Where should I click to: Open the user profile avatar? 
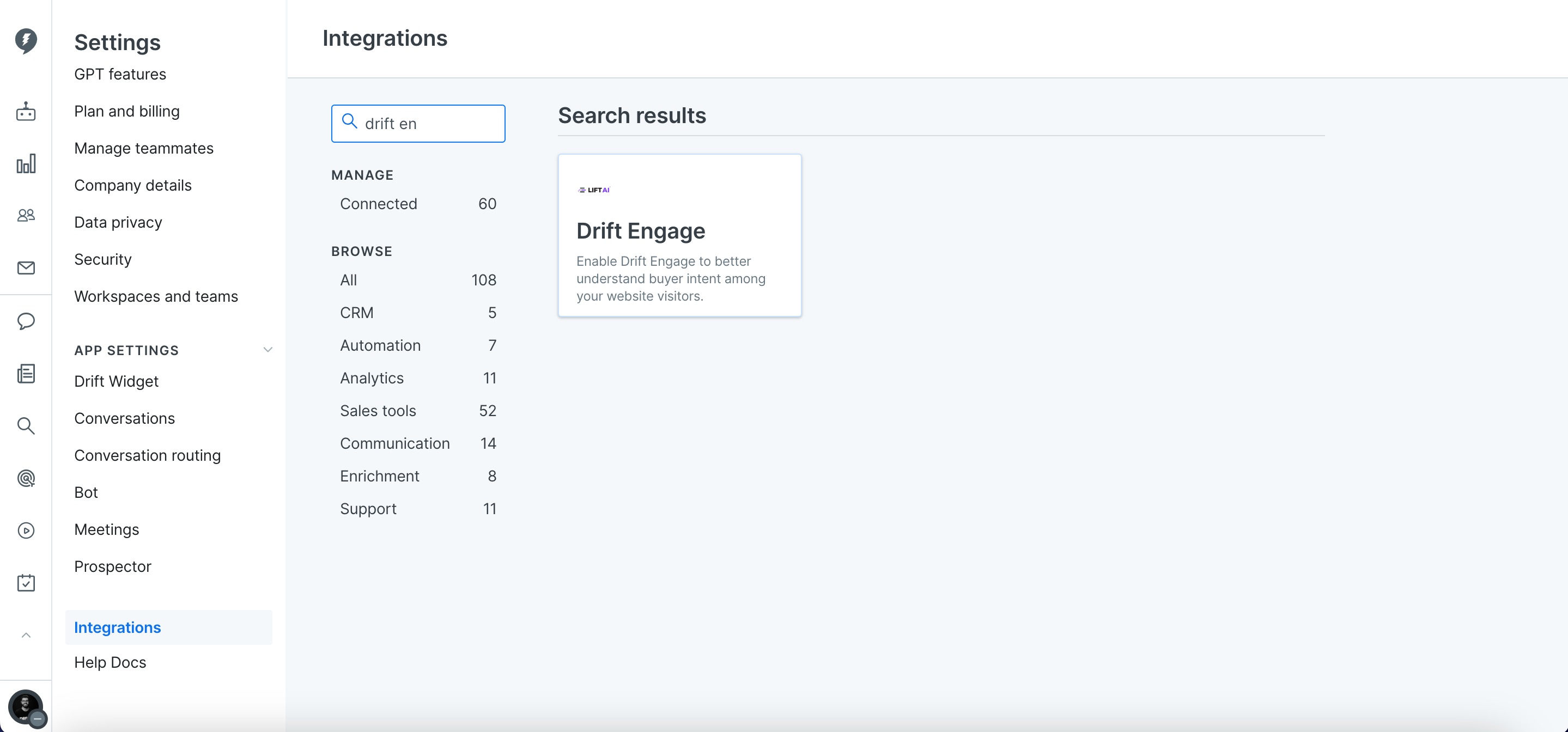coord(26,707)
